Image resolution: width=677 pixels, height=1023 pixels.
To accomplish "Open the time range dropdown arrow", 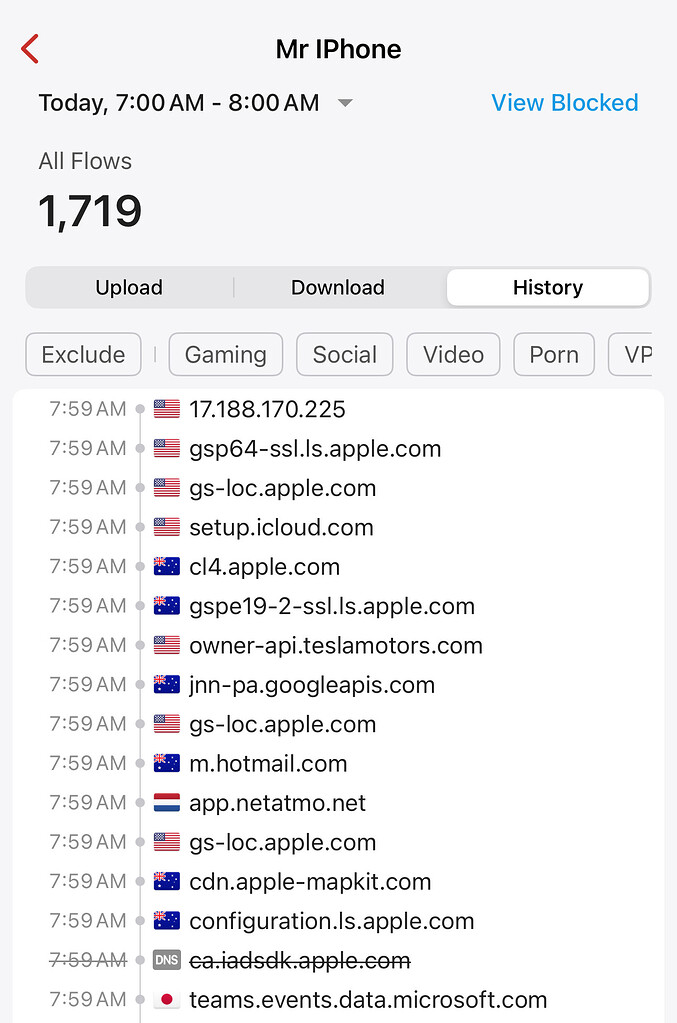I will (345, 103).
